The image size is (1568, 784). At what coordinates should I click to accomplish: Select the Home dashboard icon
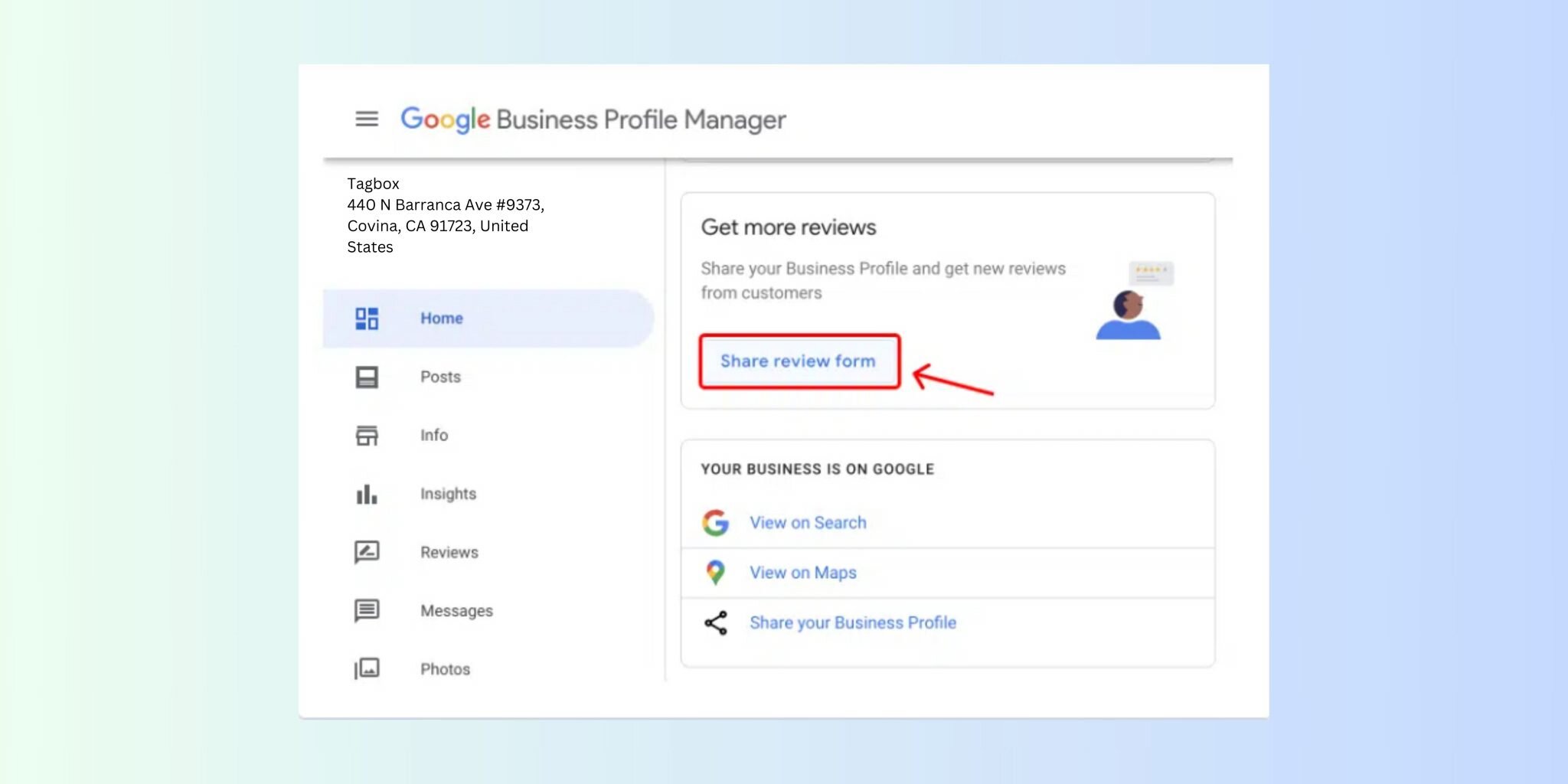[367, 318]
